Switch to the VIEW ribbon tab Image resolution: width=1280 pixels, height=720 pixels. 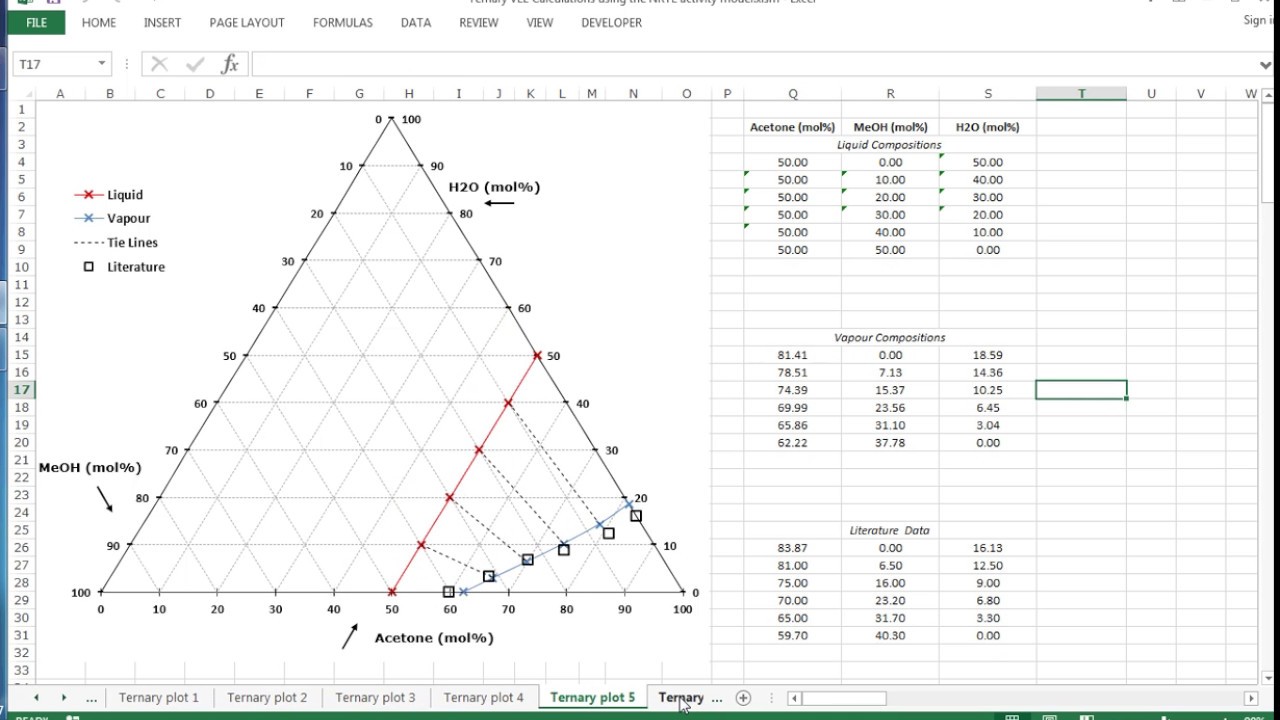click(x=540, y=22)
